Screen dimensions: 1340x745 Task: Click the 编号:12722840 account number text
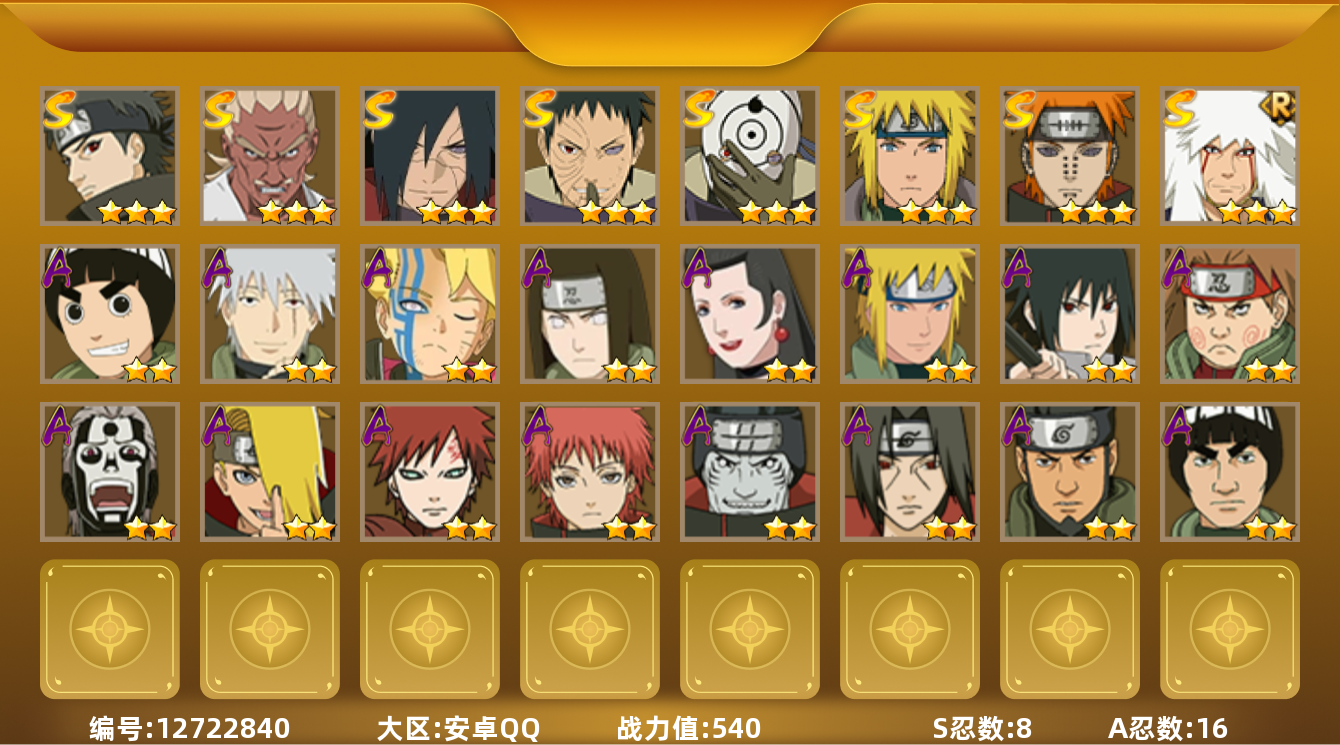tap(190, 728)
